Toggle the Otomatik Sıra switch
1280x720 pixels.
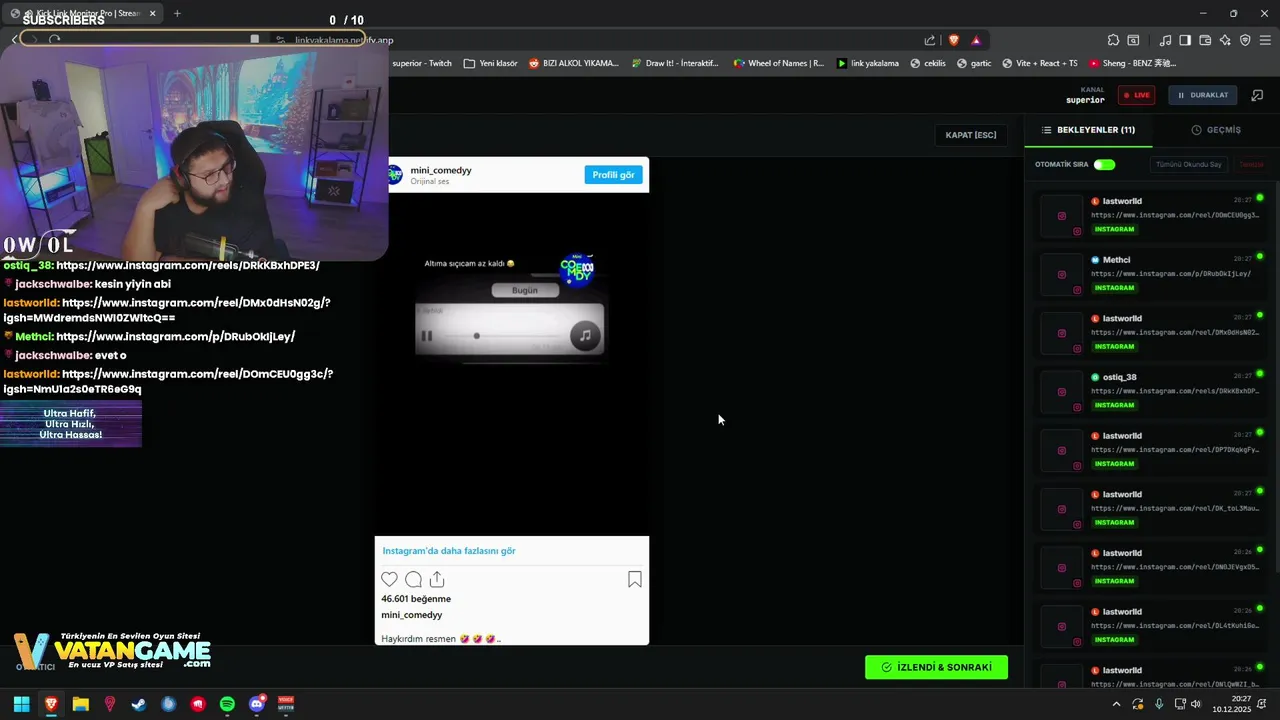coord(1104,164)
